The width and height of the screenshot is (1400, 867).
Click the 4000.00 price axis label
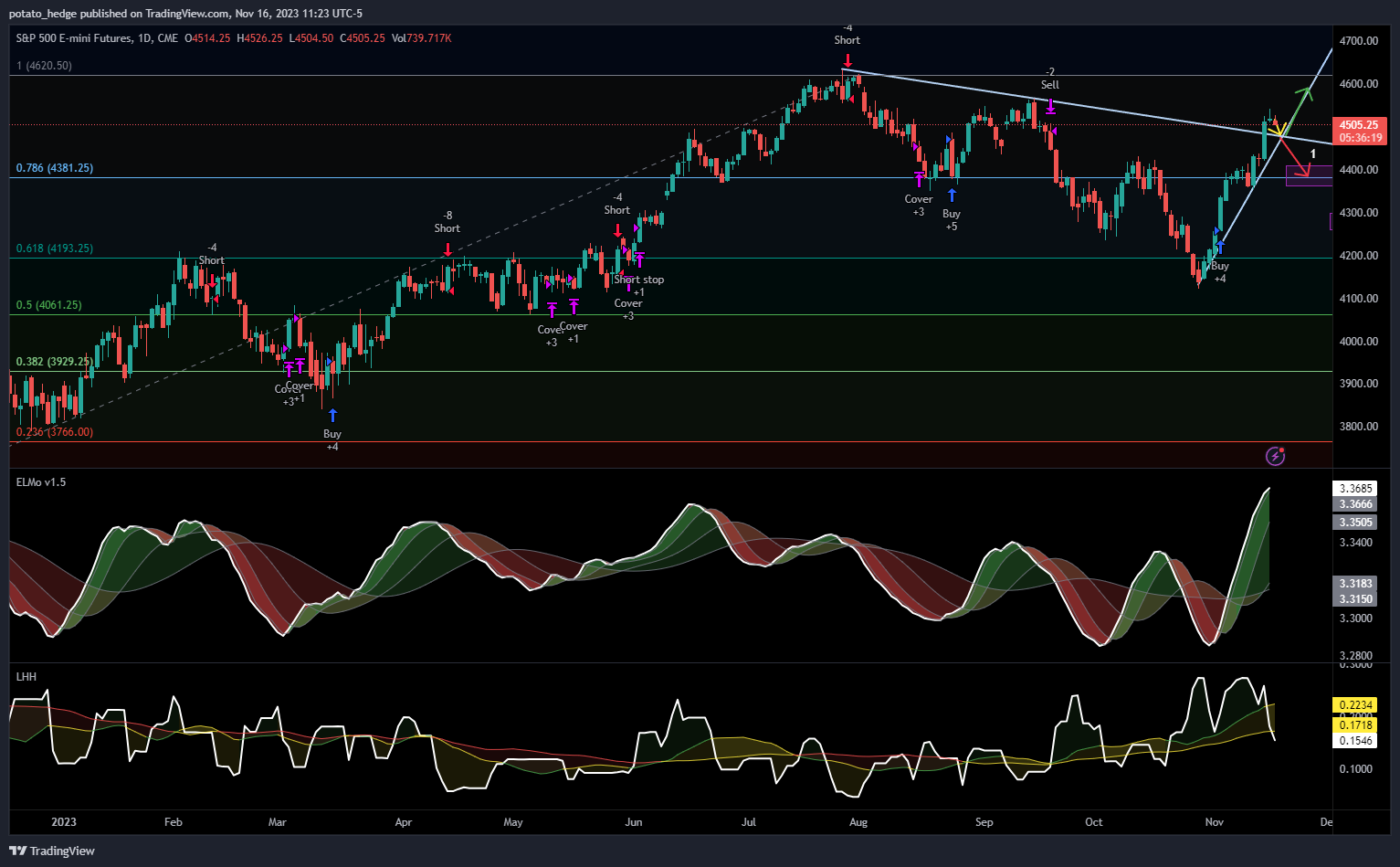pyautogui.click(x=1359, y=342)
